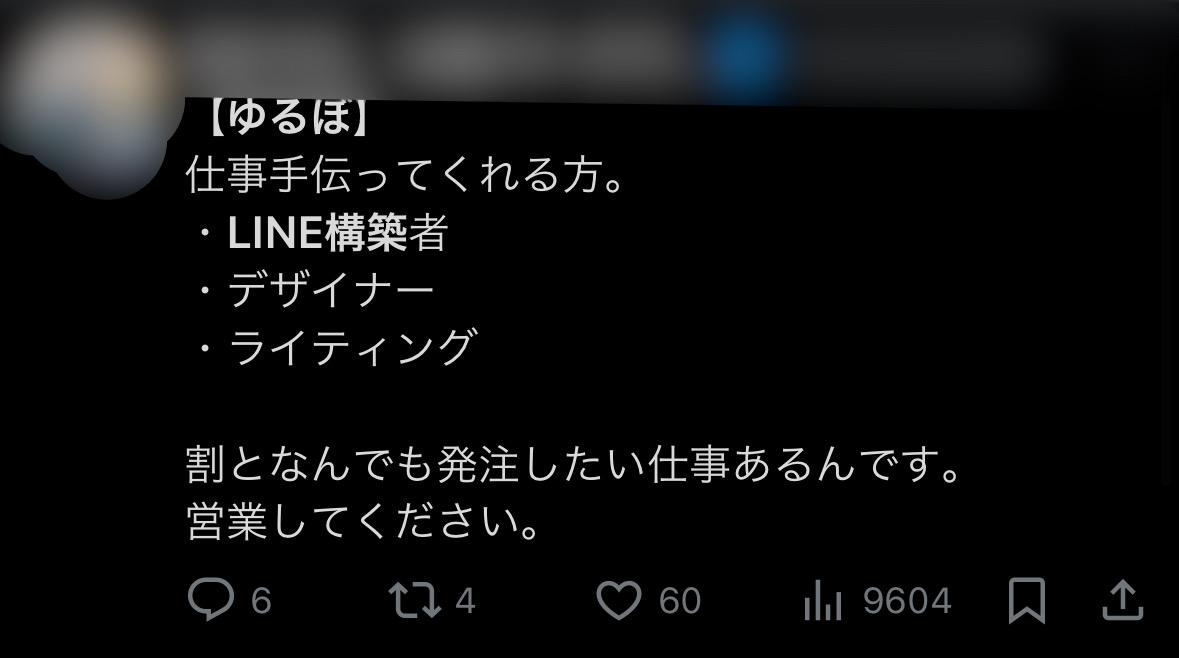Repost the tweet using the retweet icon
The image size is (1179, 658).
click(414, 601)
